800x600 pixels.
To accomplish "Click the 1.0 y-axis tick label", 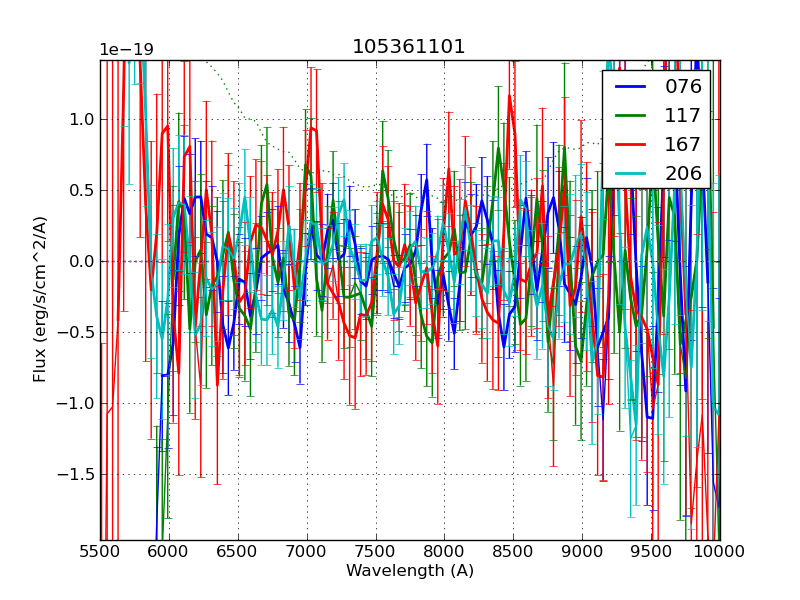I will (x=81, y=119).
